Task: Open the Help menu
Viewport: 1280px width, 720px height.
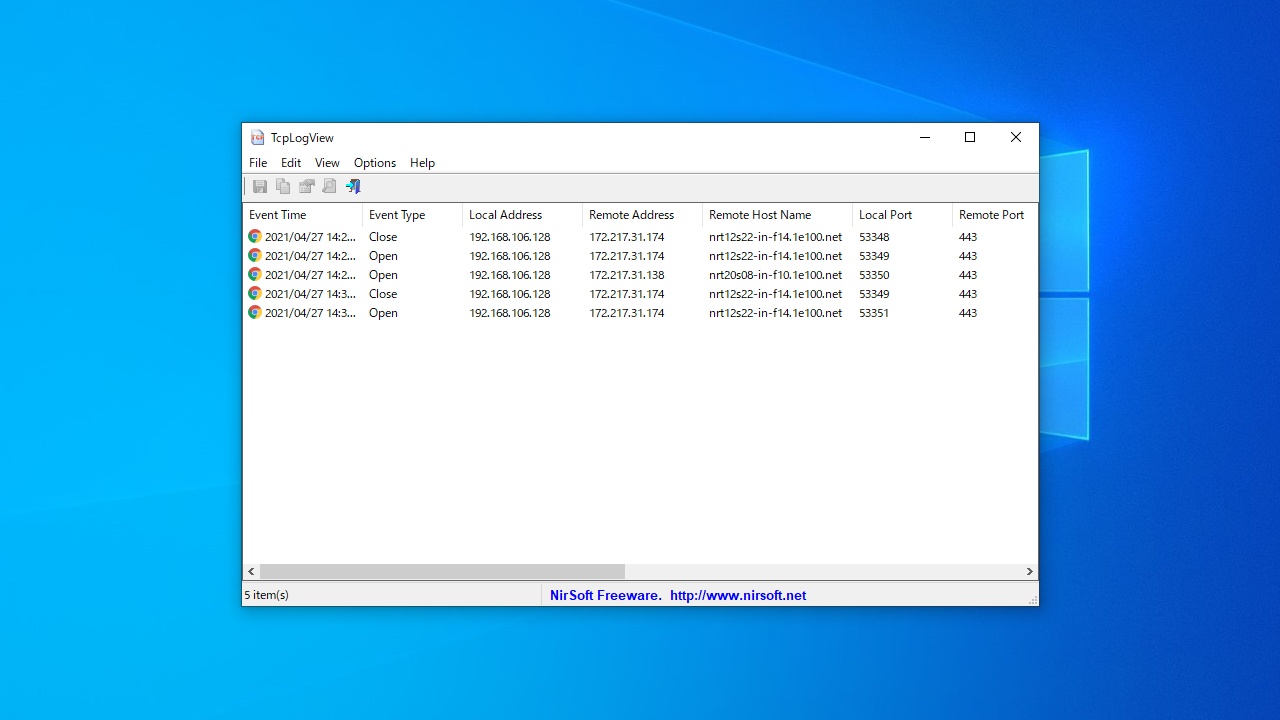Action: point(422,163)
